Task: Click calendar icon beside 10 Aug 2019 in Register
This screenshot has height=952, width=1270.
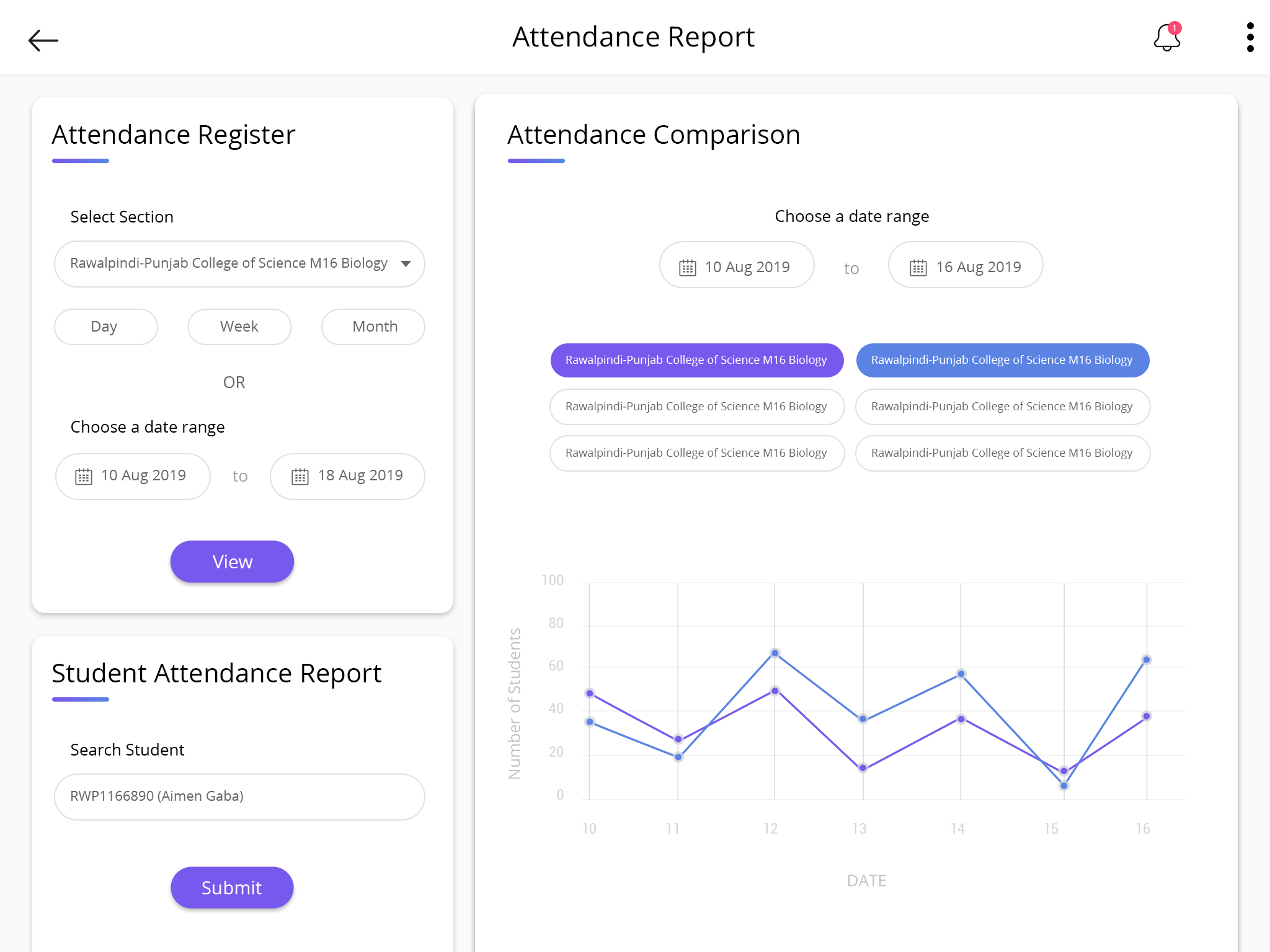Action: click(84, 476)
